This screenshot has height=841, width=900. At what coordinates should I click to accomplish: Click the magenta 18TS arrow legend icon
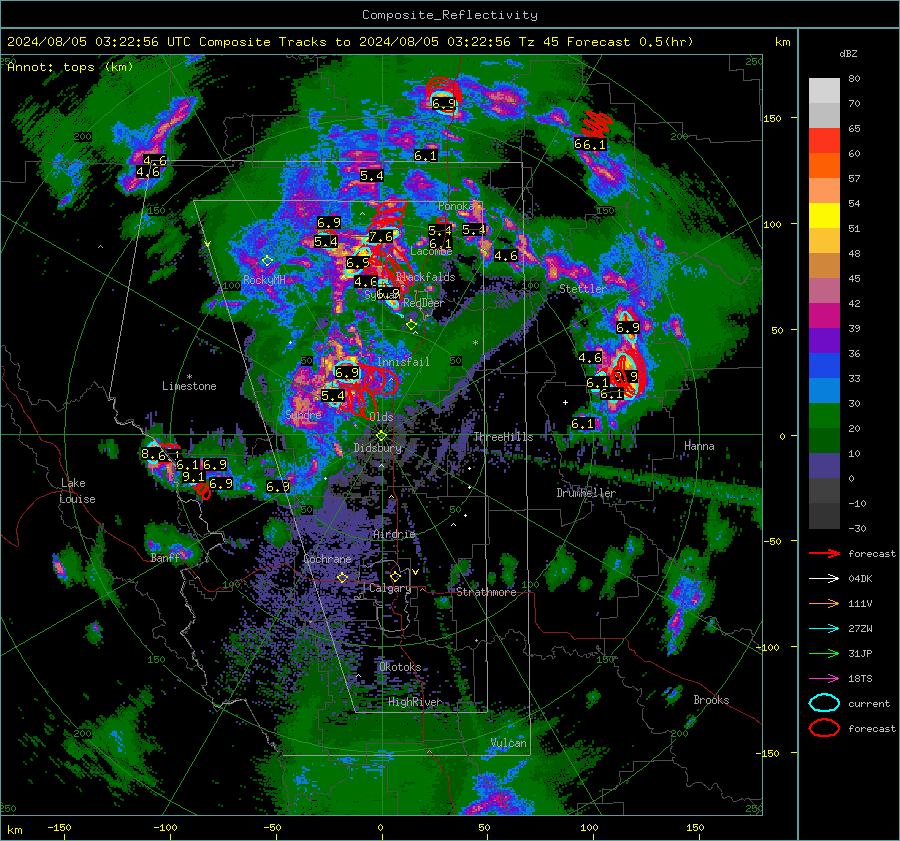pos(824,679)
